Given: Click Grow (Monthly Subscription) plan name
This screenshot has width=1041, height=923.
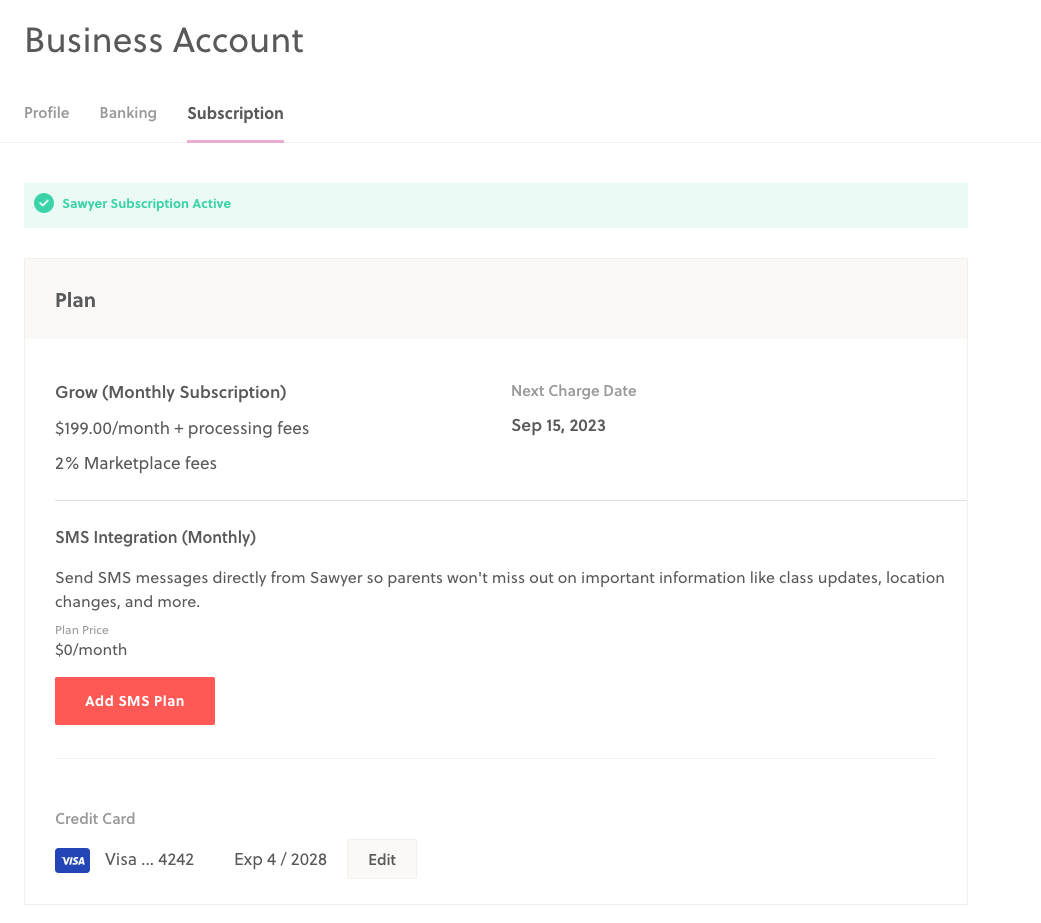Looking at the screenshot, I should tap(171, 392).
